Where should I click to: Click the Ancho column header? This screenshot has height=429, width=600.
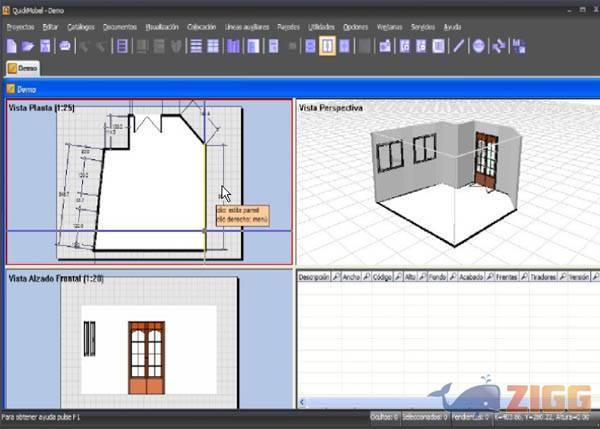coord(351,277)
